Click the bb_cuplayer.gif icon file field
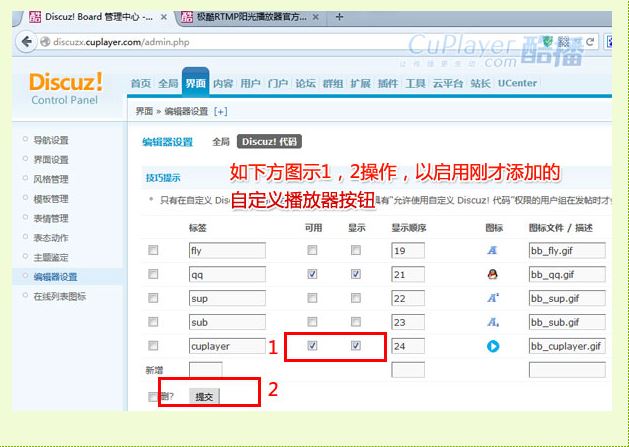The height and width of the screenshot is (447, 629). 567,346
